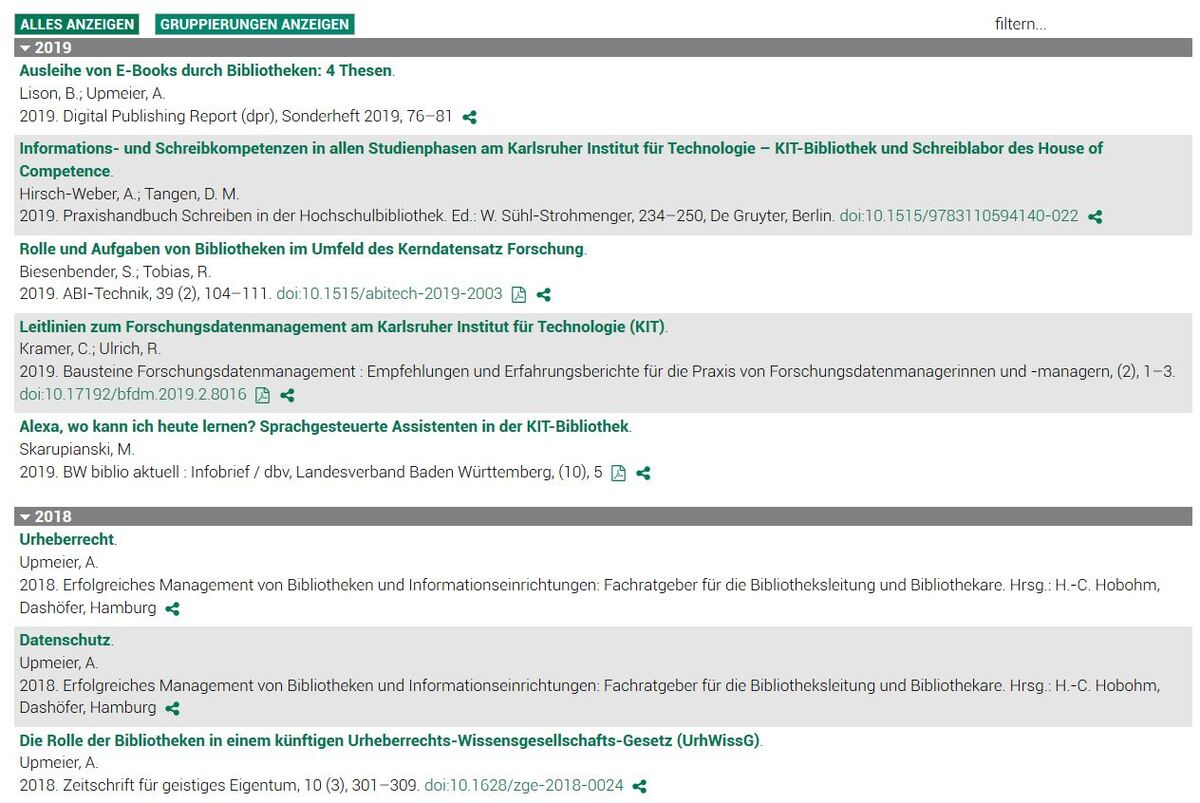Click share icon next to zge-2018-0024 doi
This screenshot has width=1200, height=803.
(x=640, y=787)
